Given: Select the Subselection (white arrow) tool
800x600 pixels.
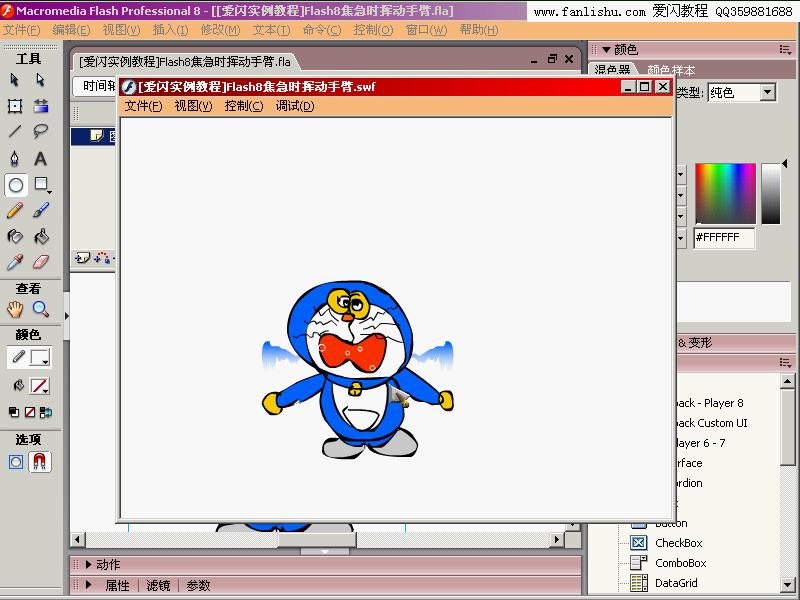Looking at the screenshot, I should click(x=40, y=80).
